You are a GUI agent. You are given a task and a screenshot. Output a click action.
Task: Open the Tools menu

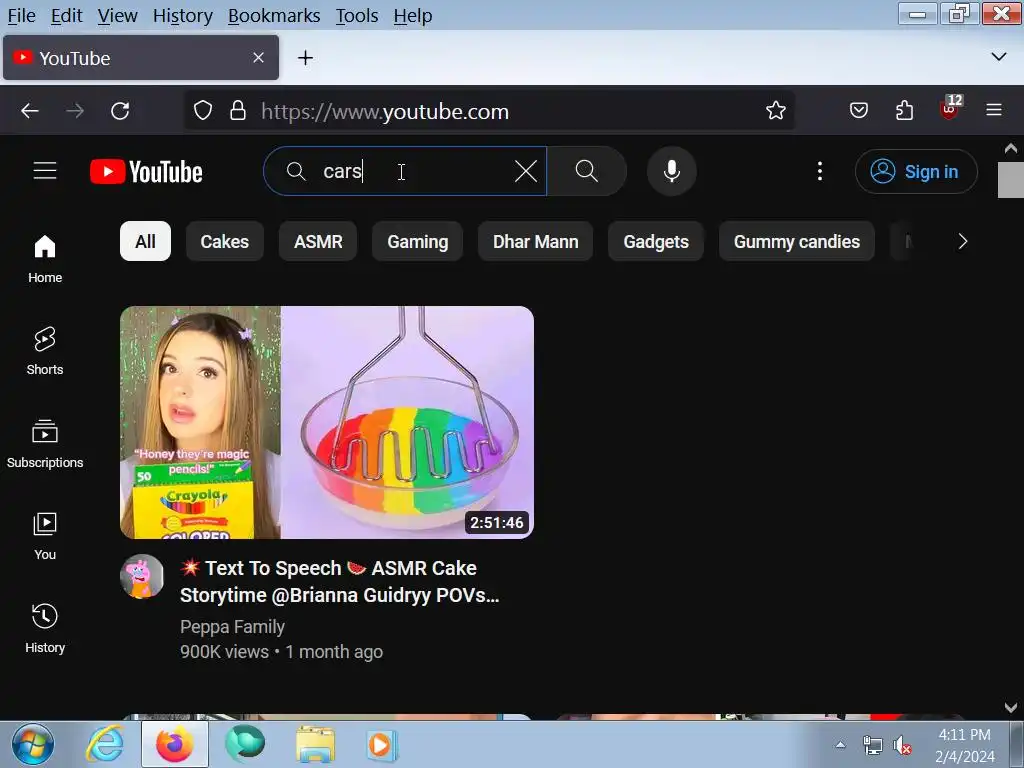pyautogui.click(x=357, y=16)
